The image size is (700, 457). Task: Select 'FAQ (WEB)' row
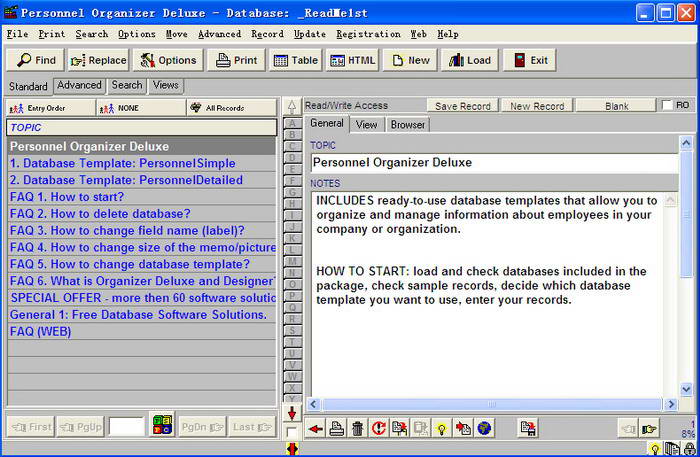point(142,332)
